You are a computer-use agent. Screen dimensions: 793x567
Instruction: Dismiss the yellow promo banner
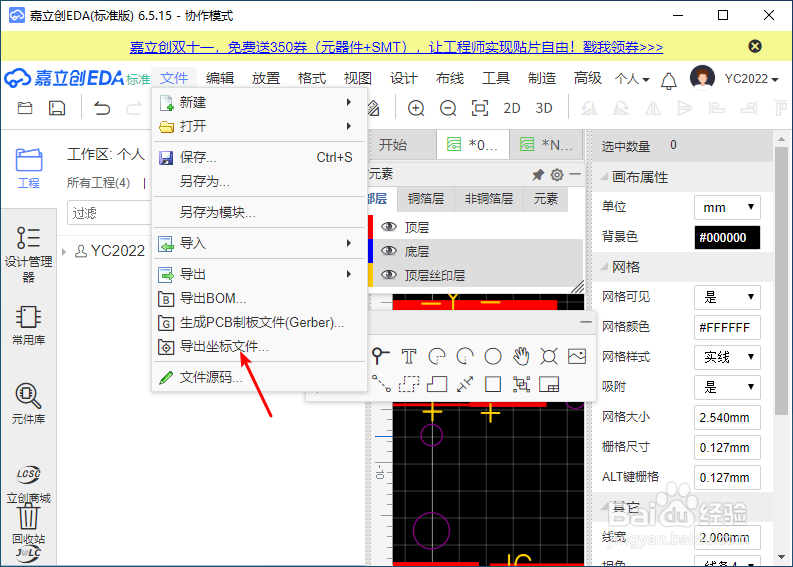(755, 47)
